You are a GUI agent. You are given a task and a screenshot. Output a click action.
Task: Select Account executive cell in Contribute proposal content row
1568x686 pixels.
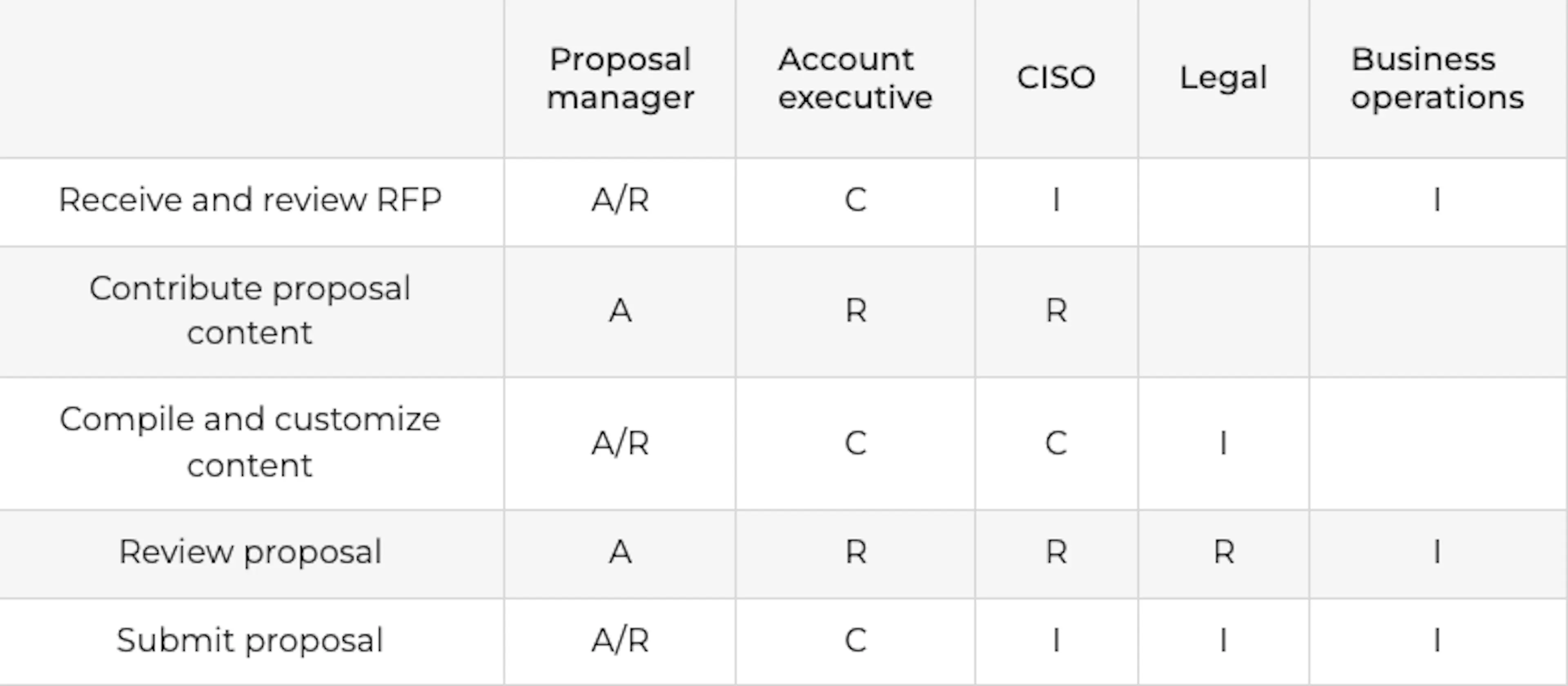point(855,311)
